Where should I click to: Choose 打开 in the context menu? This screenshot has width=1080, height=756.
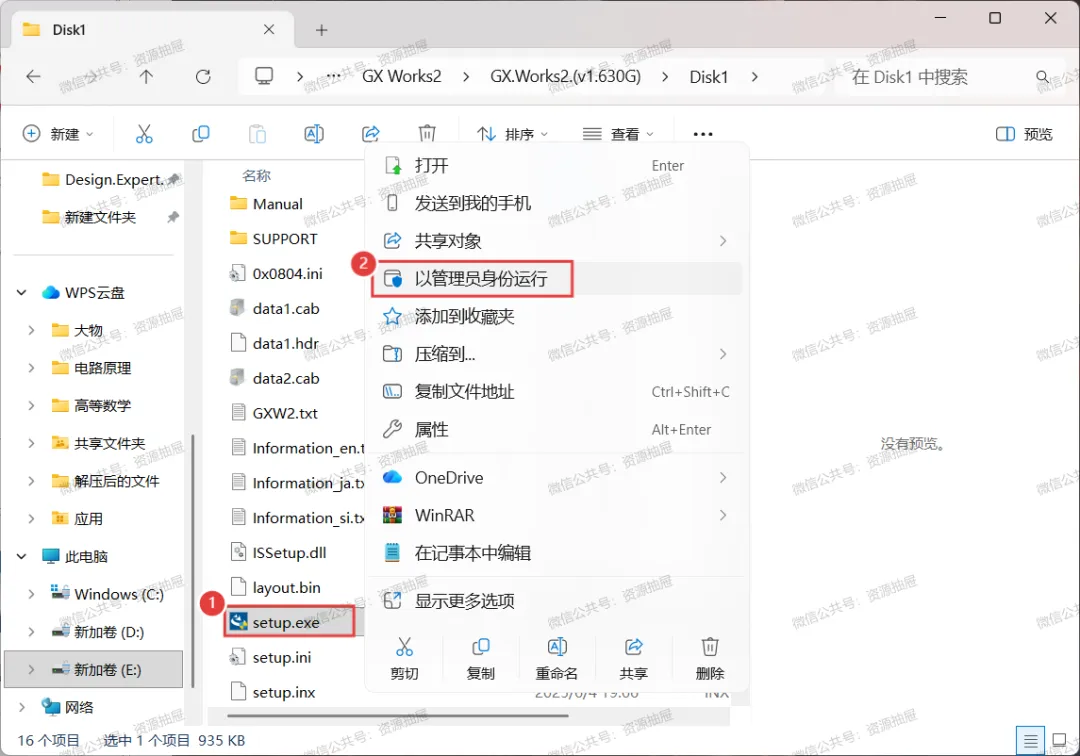tap(557, 165)
